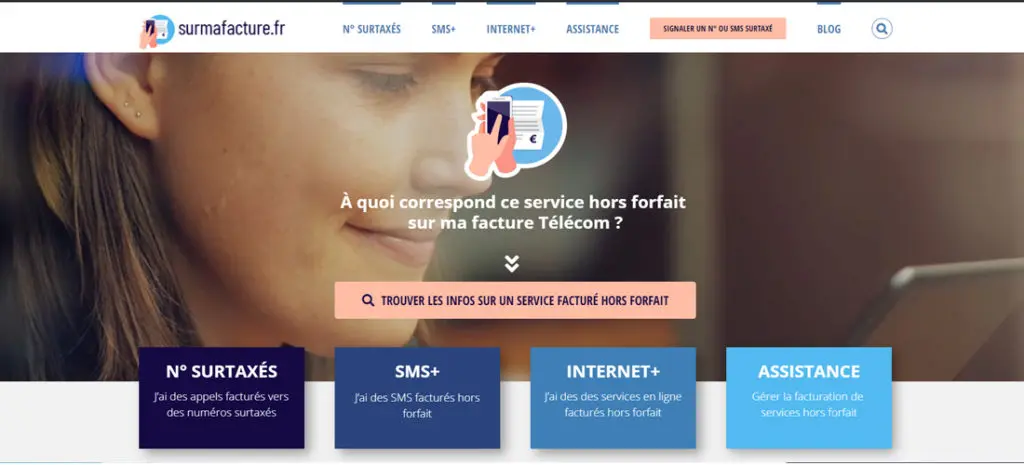Click 'Gérer la facturation de services' text
Viewport: 1024px width, 465px height.
coord(808,405)
